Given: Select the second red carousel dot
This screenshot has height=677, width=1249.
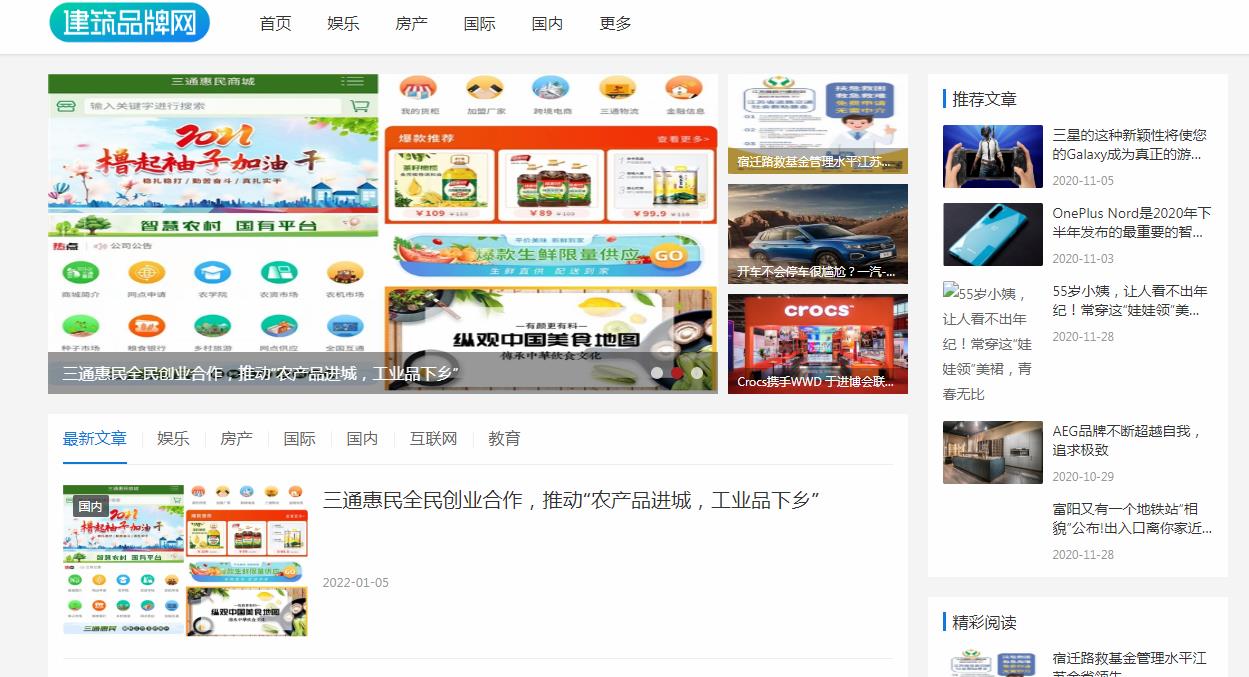Looking at the screenshot, I should tap(677, 372).
